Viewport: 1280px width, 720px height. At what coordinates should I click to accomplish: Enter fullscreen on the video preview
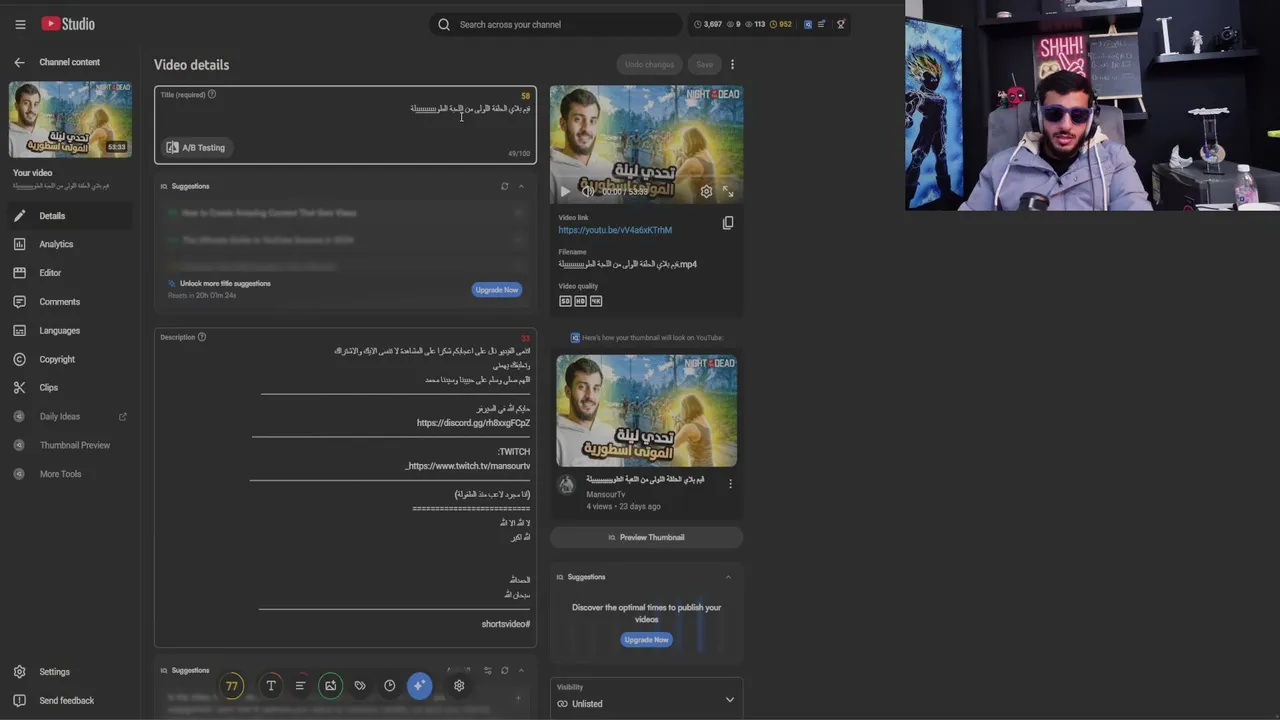pos(728,191)
